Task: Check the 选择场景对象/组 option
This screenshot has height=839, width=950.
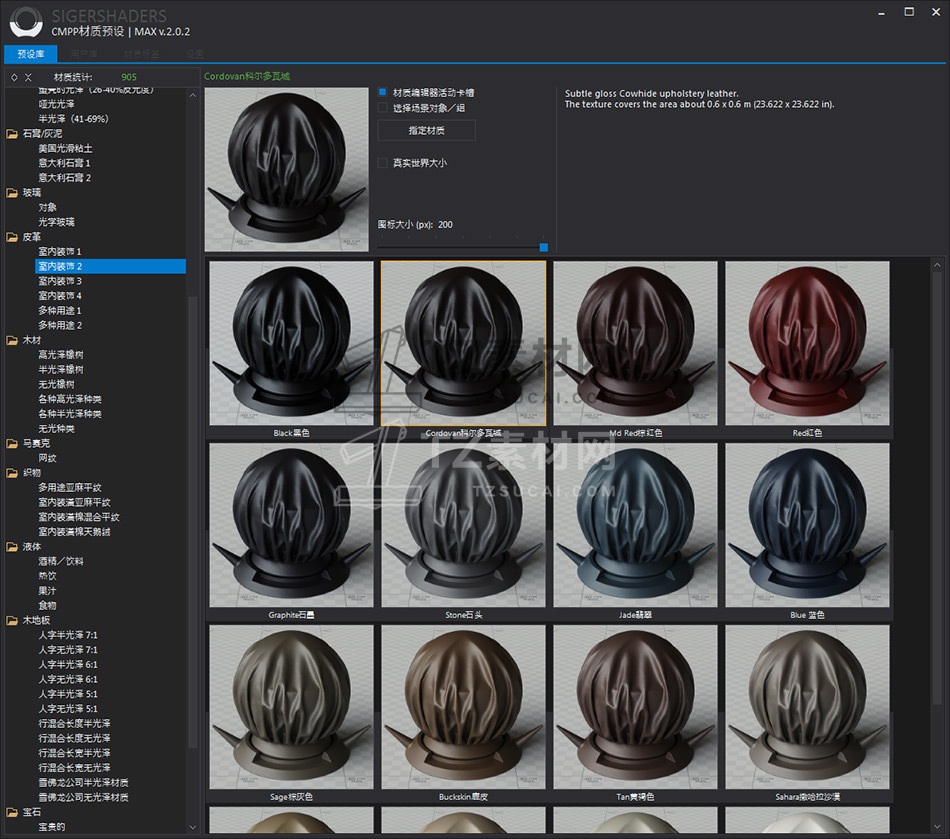Action: coord(382,108)
